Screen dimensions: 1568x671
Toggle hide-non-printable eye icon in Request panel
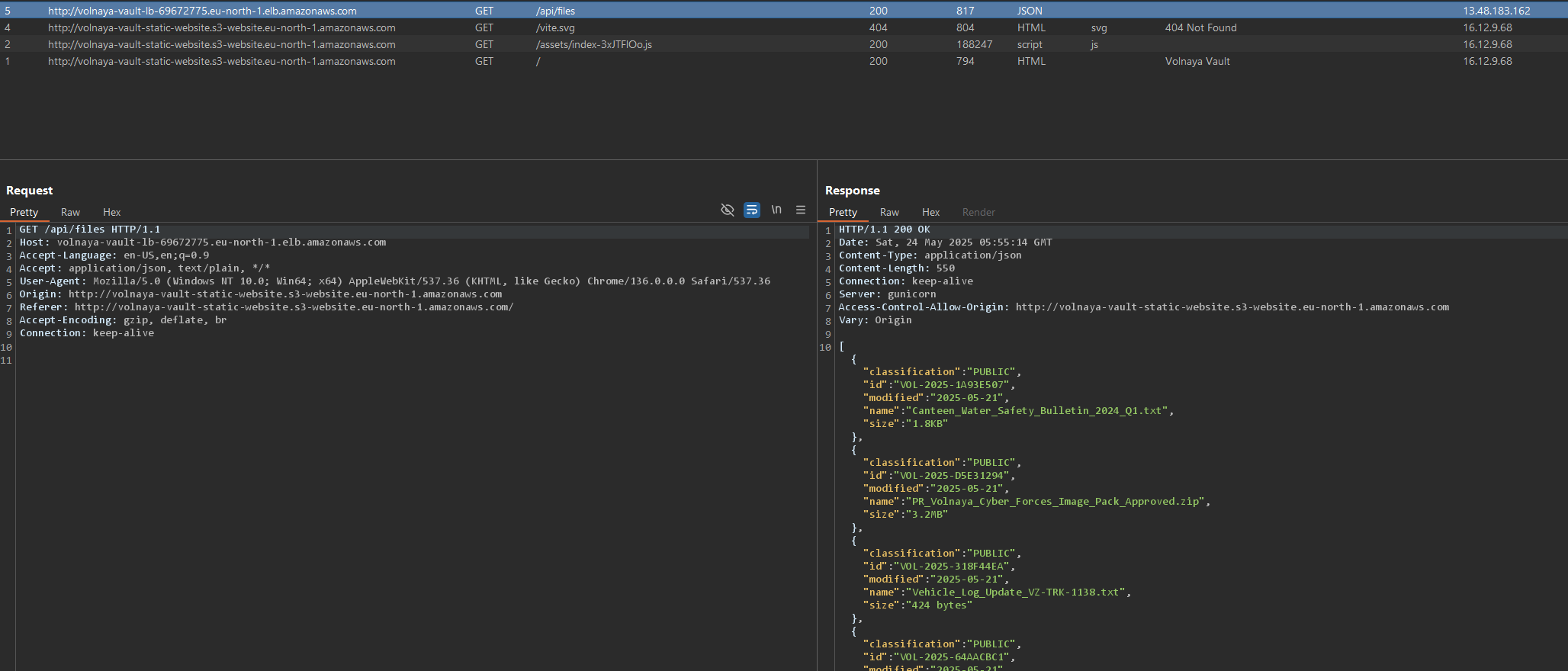point(728,210)
